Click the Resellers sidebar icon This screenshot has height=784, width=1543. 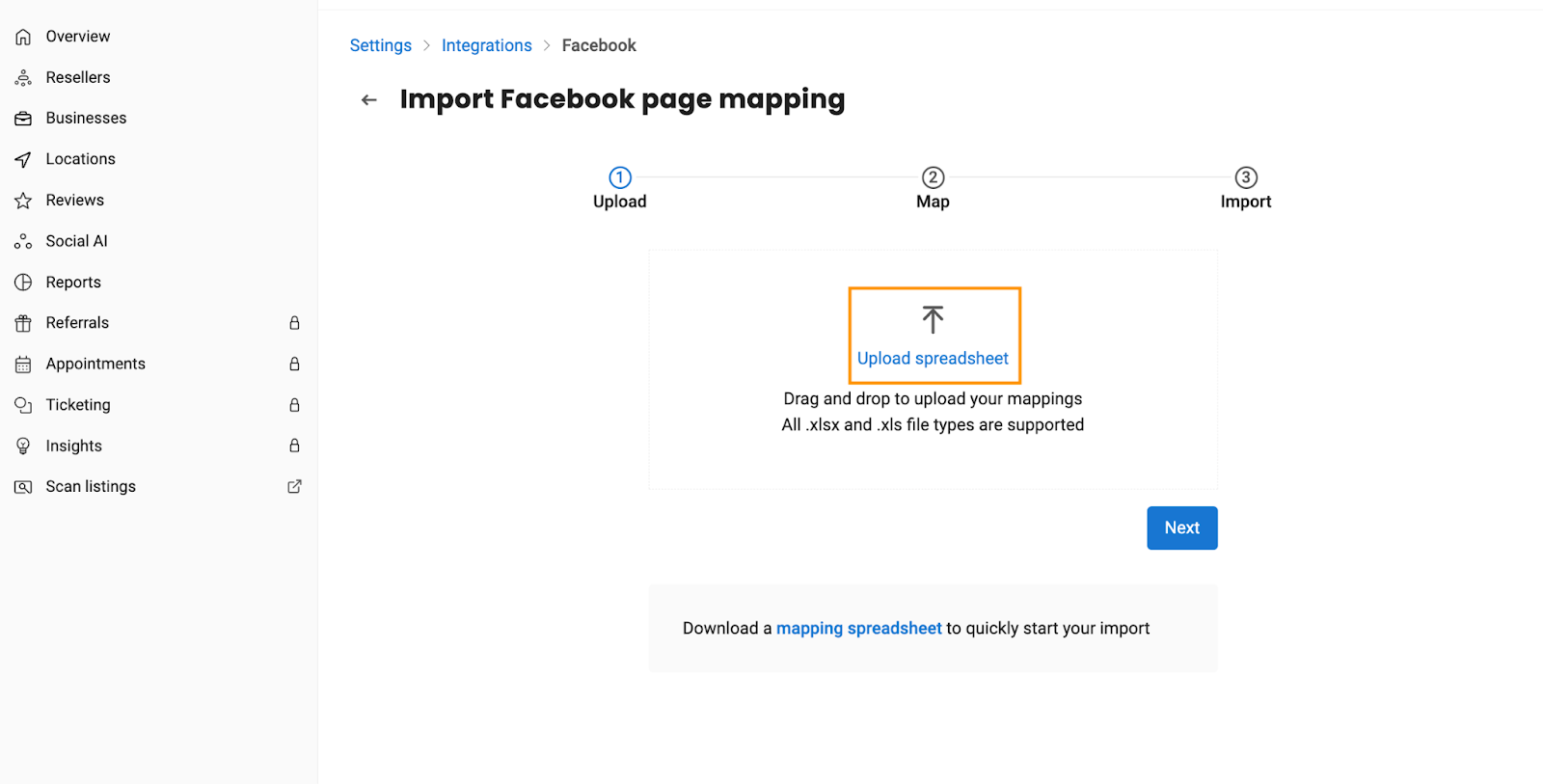[23, 77]
